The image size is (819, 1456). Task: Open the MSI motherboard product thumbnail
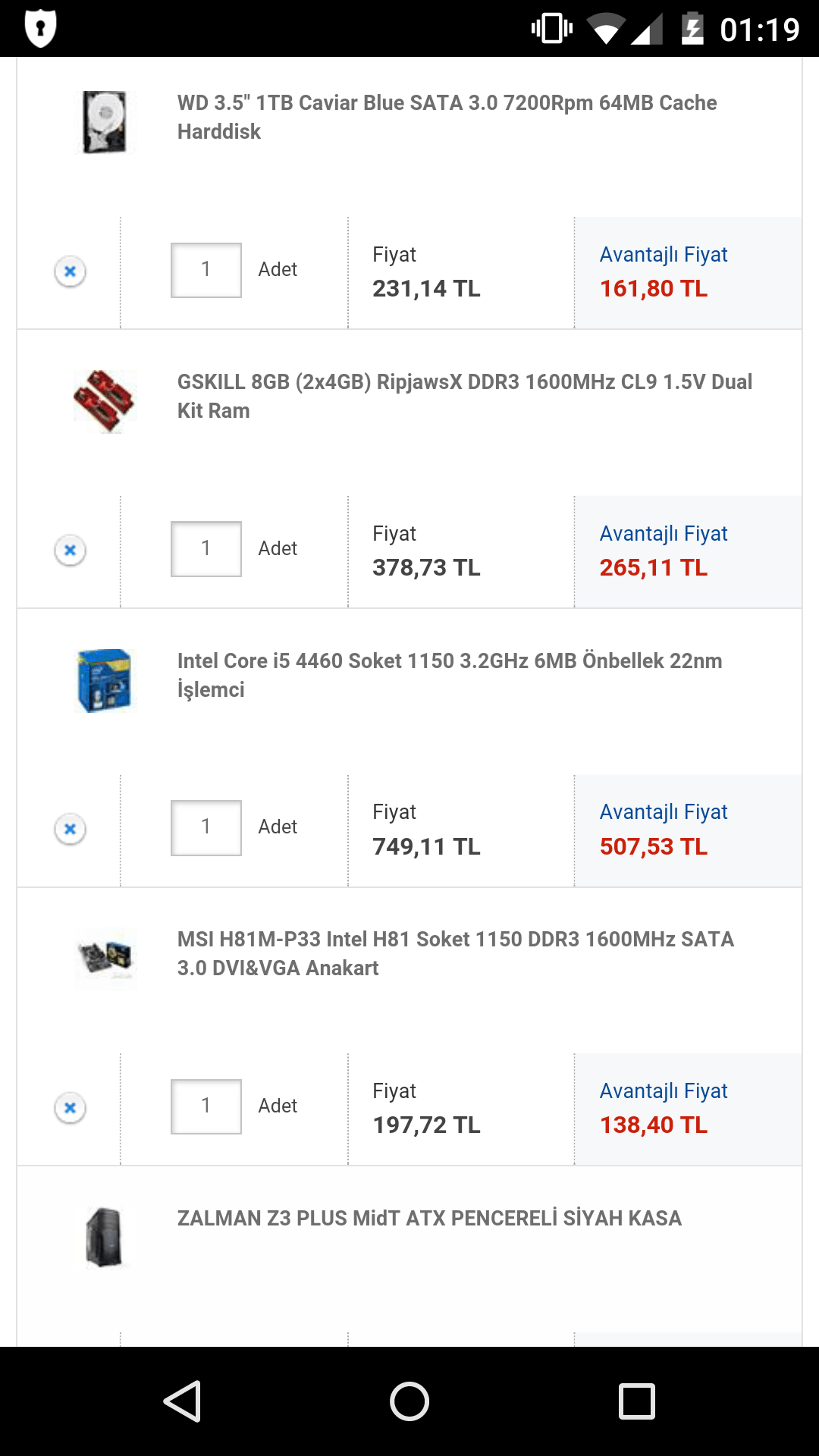pyautogui.click(x=105, y=959)
